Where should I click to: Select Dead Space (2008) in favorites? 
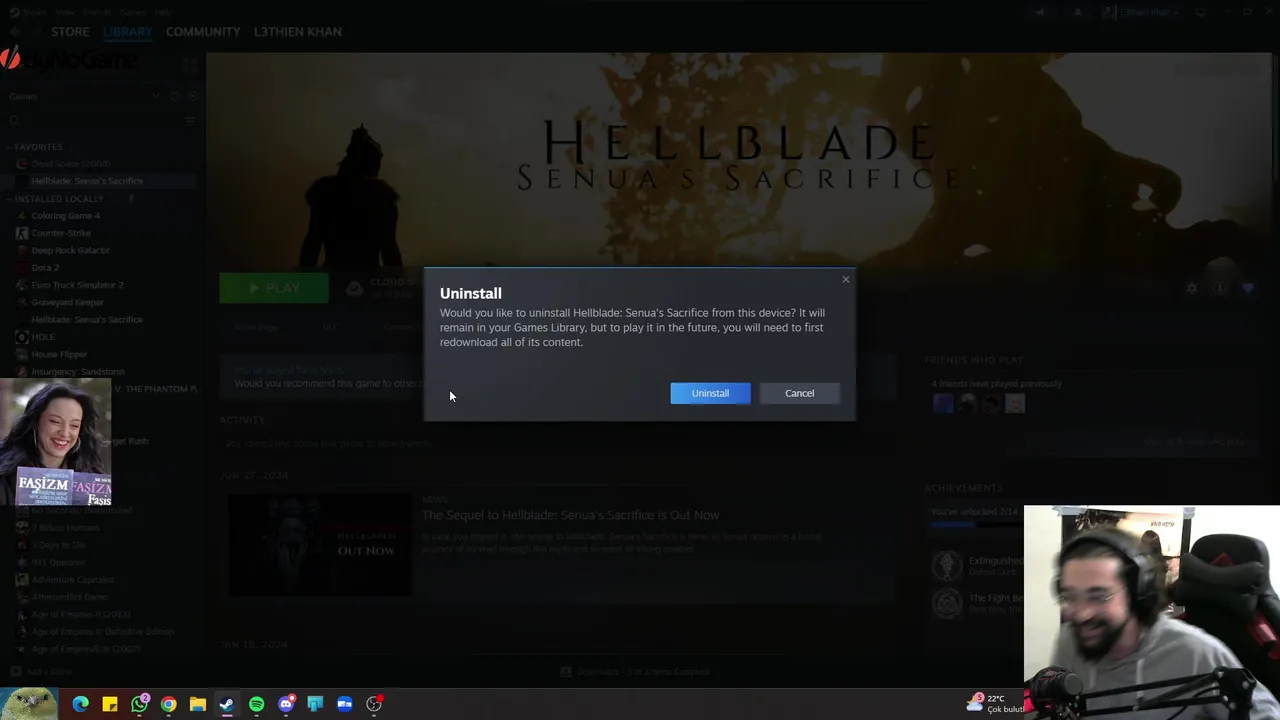pyautogui.click(x=70, y=164)
